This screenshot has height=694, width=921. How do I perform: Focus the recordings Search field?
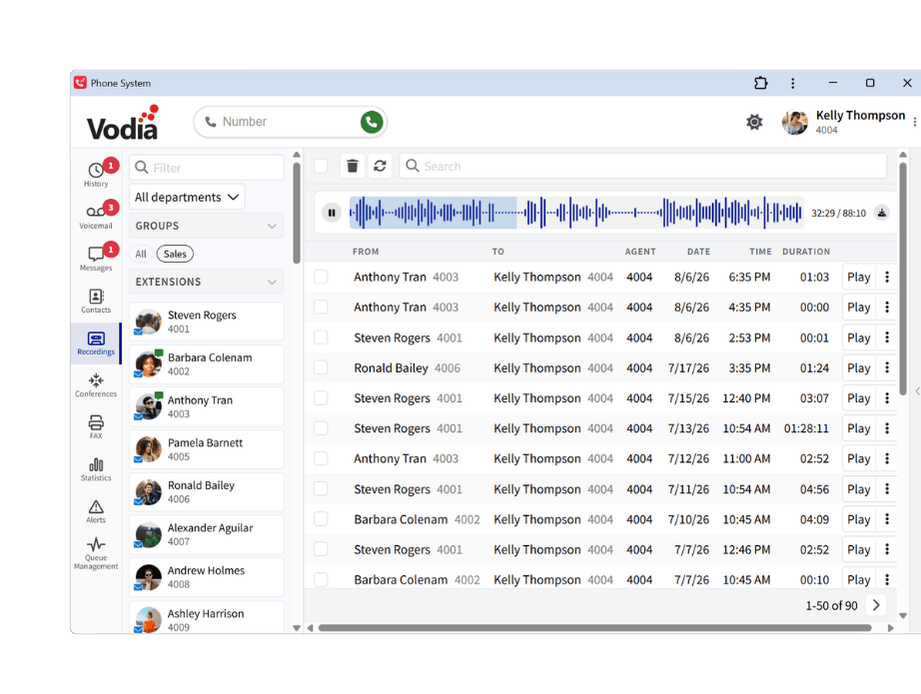pos(643,166)
